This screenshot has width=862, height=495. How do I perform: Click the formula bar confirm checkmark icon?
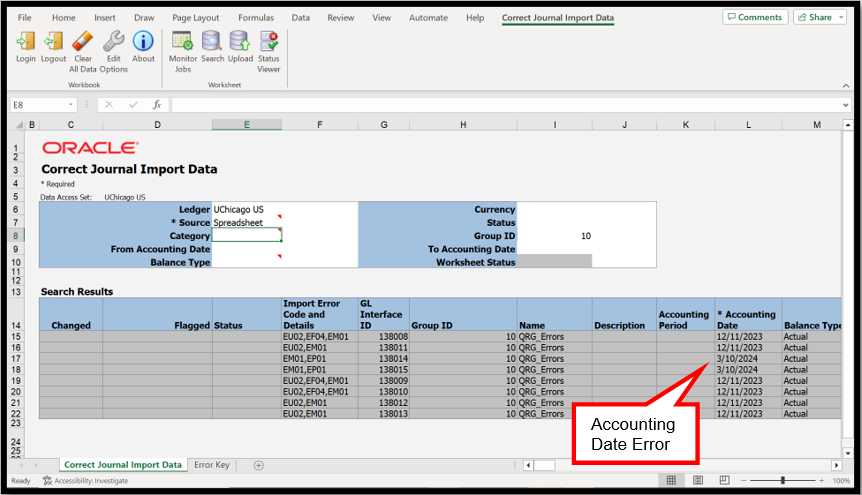(x=133, y=104)
